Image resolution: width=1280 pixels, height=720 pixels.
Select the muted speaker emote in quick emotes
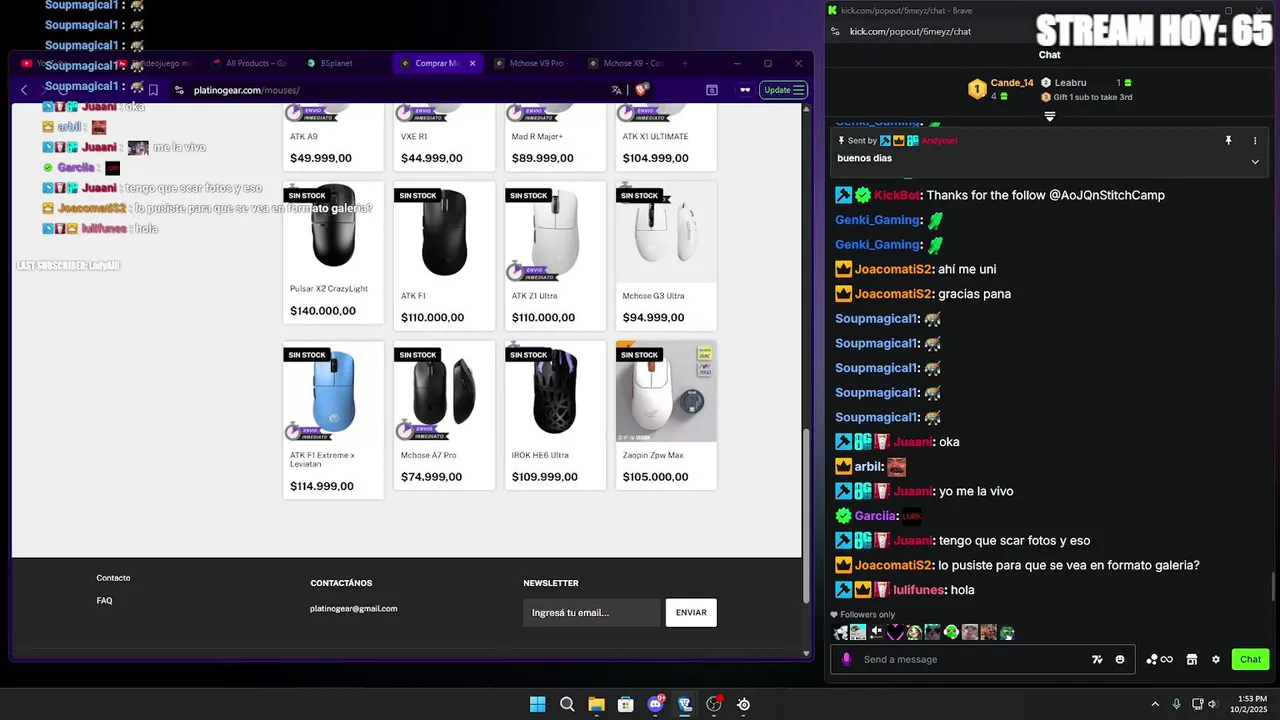tap(877, 632)
